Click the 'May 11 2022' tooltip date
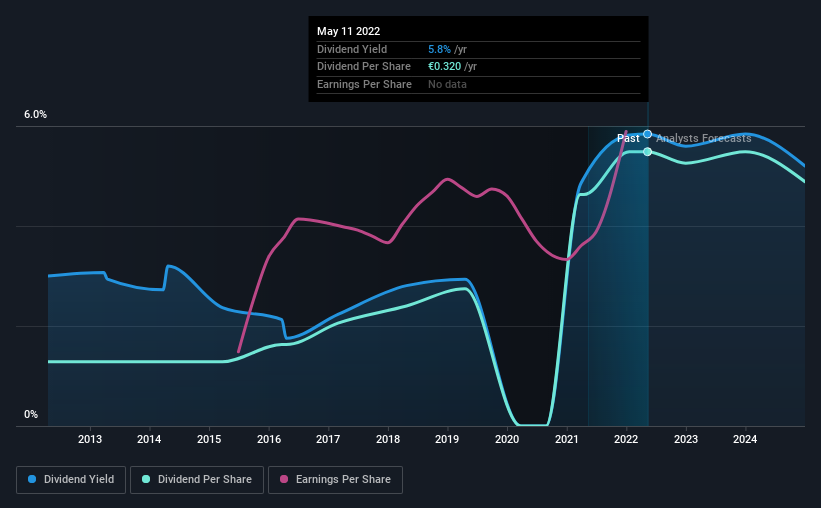 pos(348,31)
